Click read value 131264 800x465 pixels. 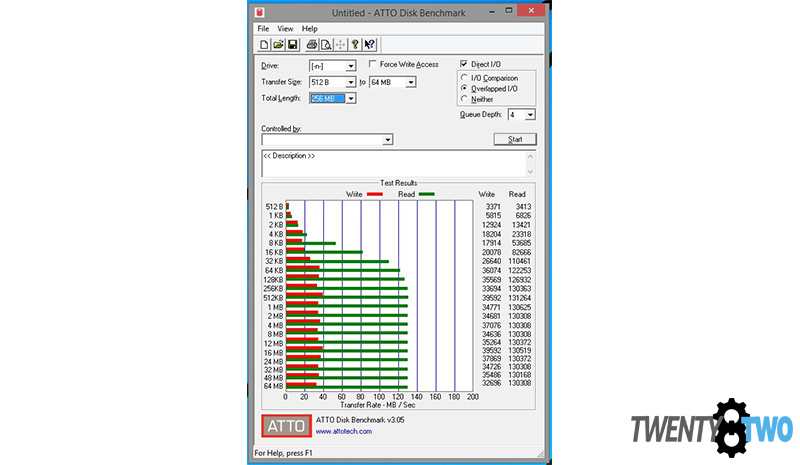(520, 298)
